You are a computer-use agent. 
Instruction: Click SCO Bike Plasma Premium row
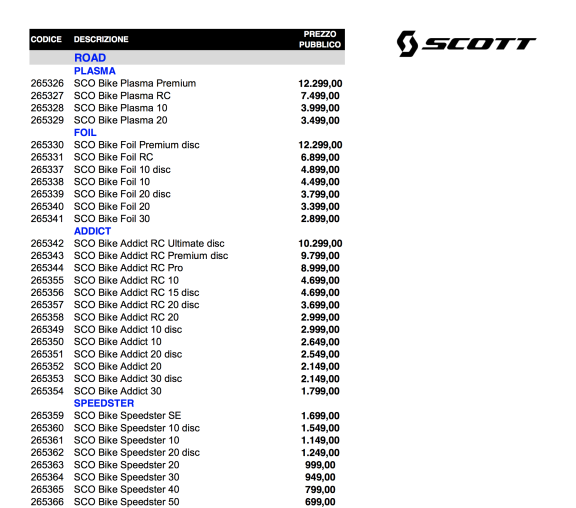click(187, 83)
